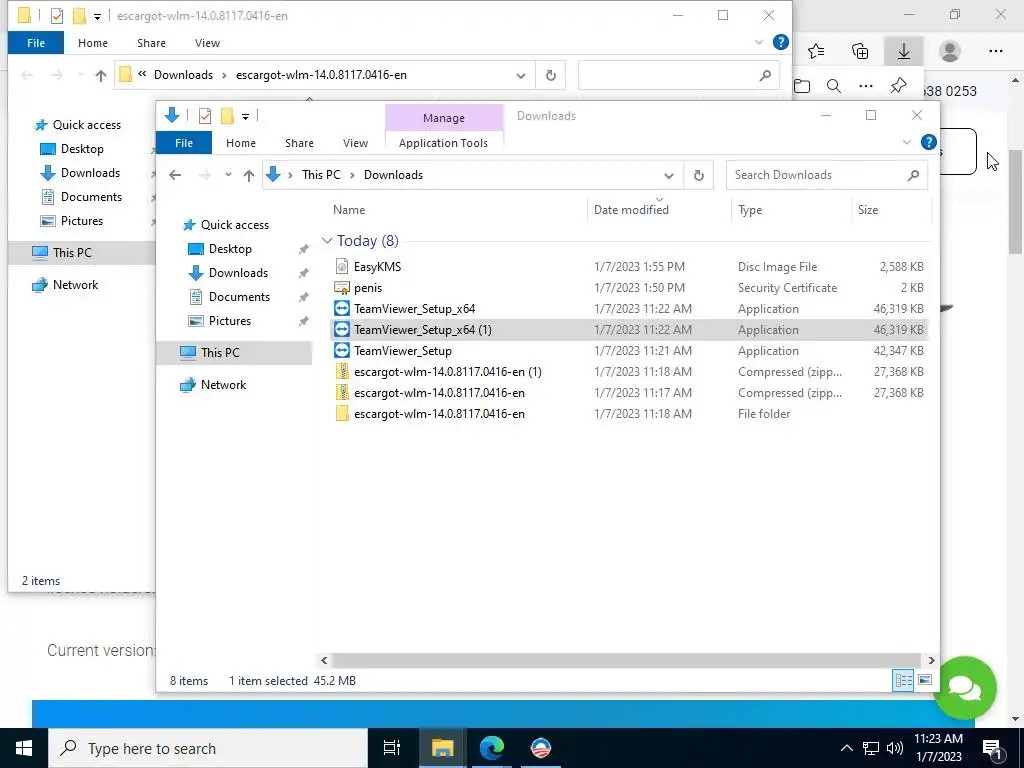
Task: Select TeamViewer_Setup application icon
Action: (342, 351)
